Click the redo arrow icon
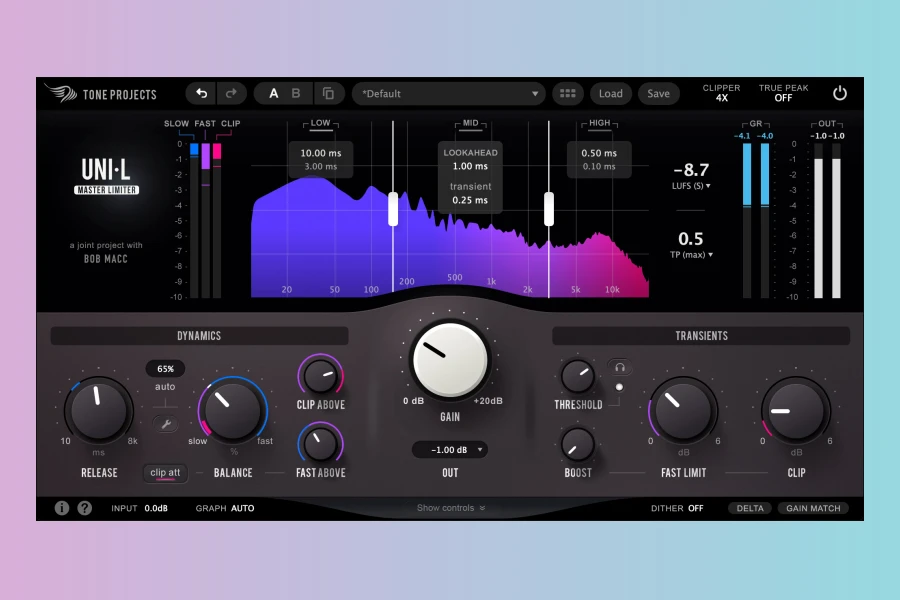Image resolution: width=900 pixels, height=600 pixels. (231, 94)
